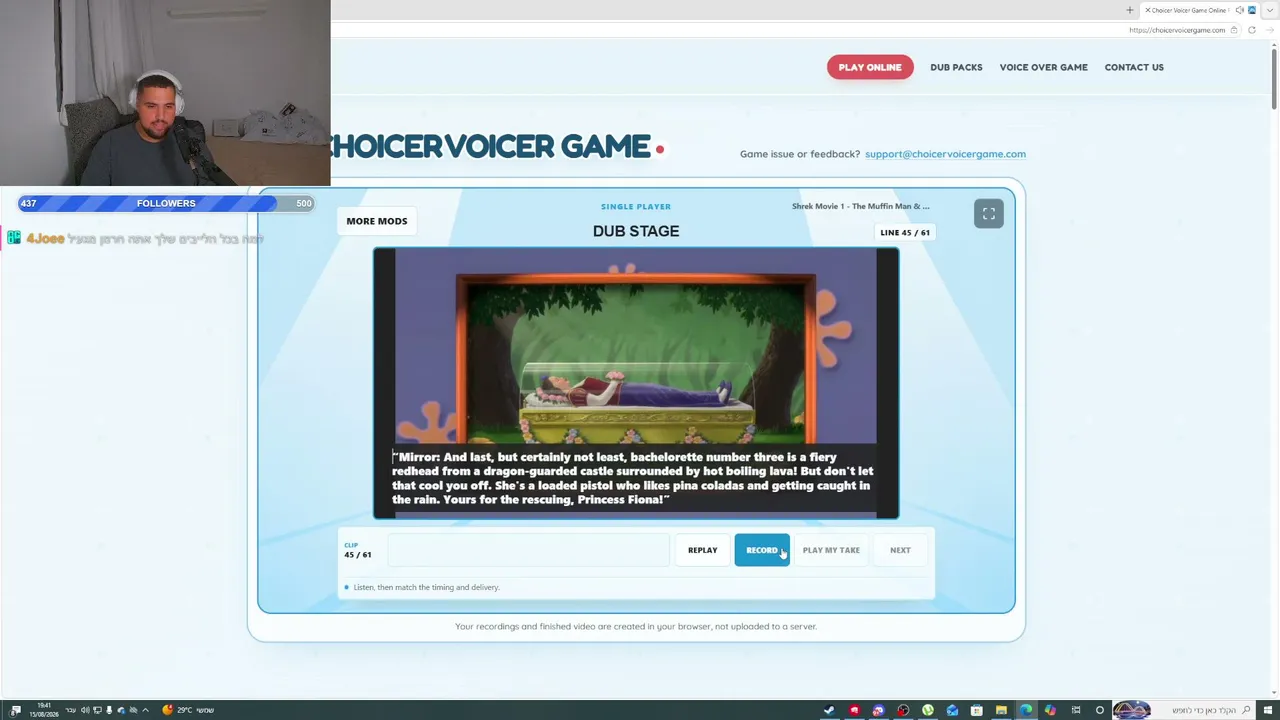Click the followers goal progress bar
The image size is (1280, 720).
[166, 203]
